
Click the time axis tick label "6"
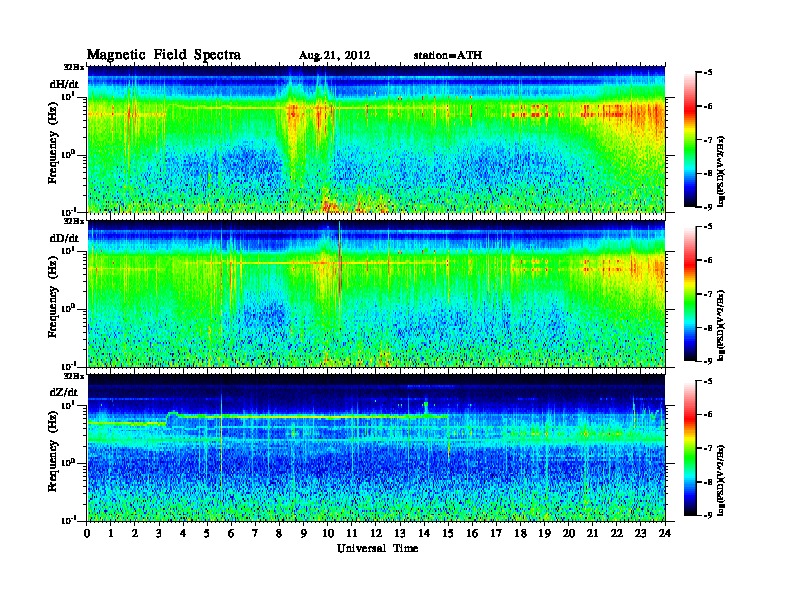coord(231,534)
